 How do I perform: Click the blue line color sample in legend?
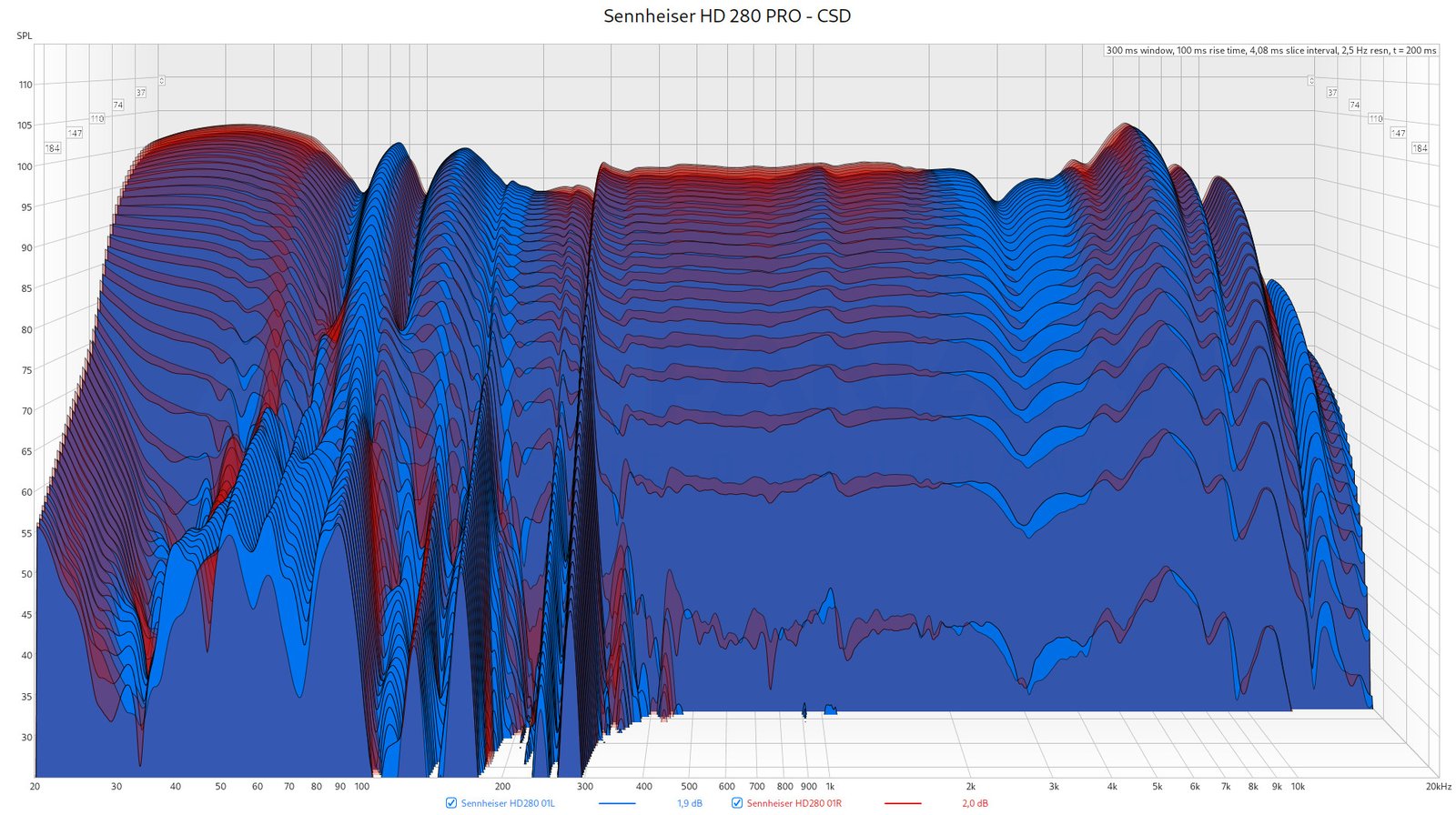pos(617,803)
